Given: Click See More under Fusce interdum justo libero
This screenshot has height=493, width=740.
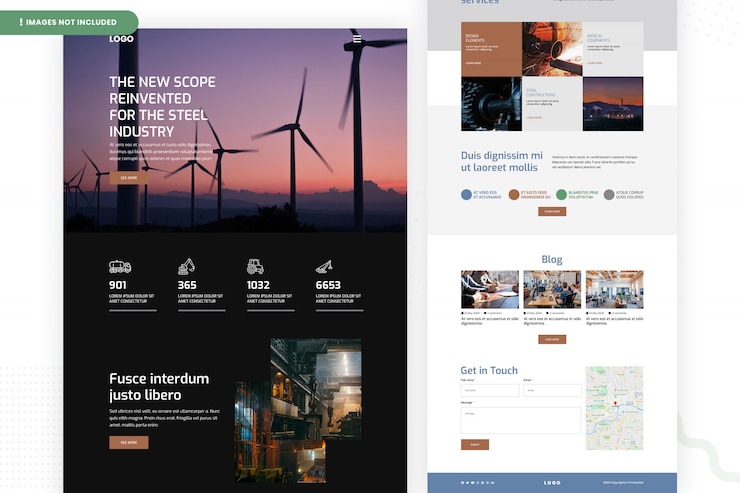Looking at the screenshot, I should click(129, 443).
